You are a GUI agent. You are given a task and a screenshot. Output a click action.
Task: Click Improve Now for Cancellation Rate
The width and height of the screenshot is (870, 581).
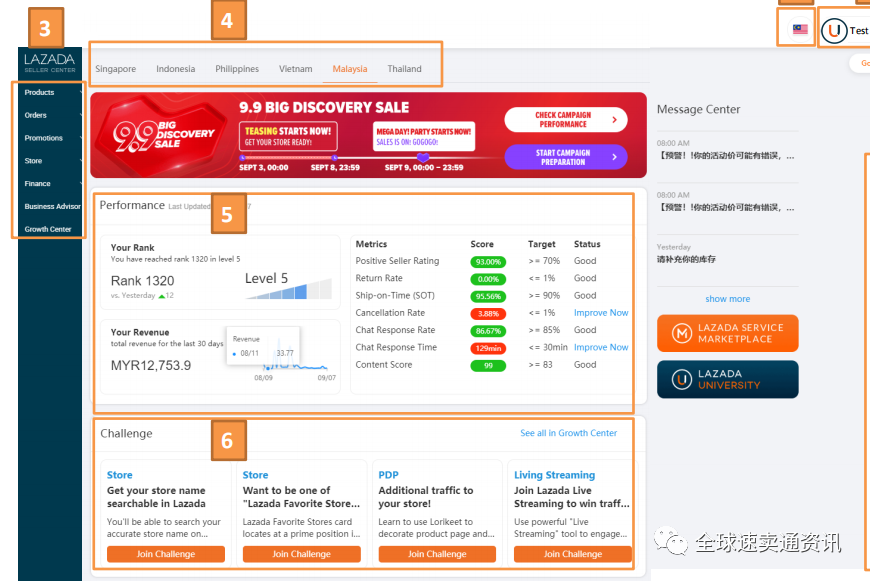coord(601,313)
